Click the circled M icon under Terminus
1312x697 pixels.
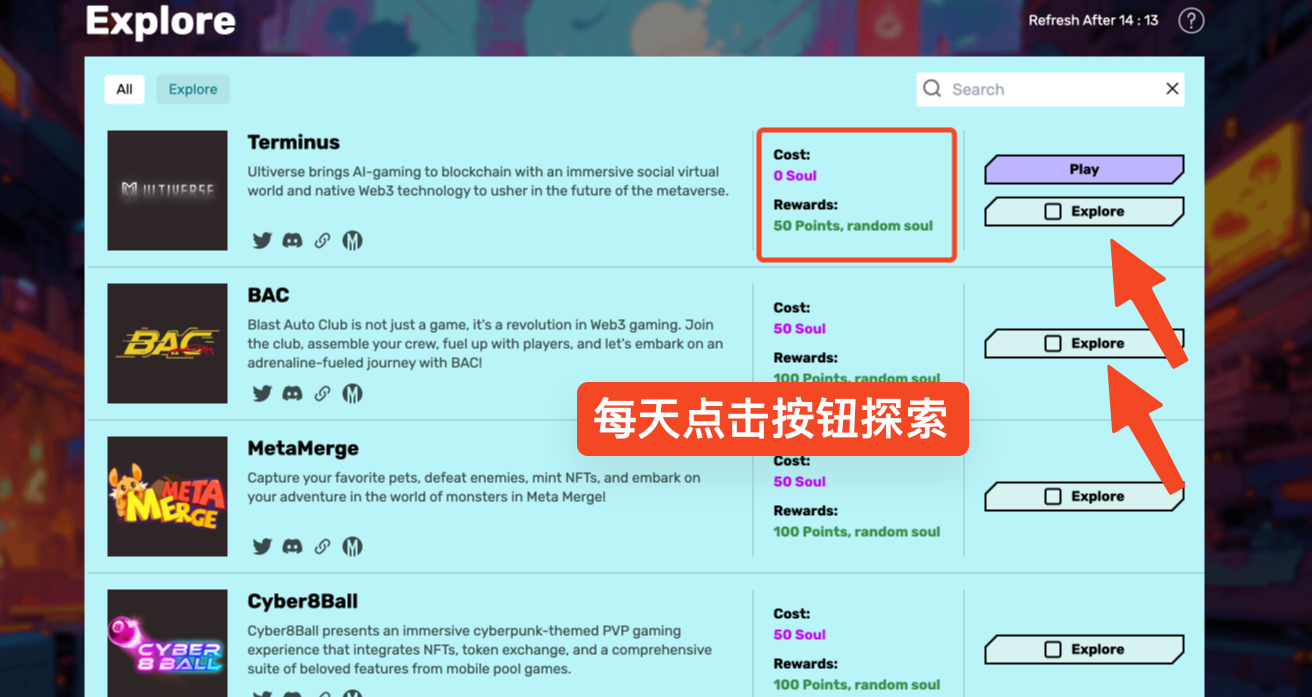(x=352, y=240)
